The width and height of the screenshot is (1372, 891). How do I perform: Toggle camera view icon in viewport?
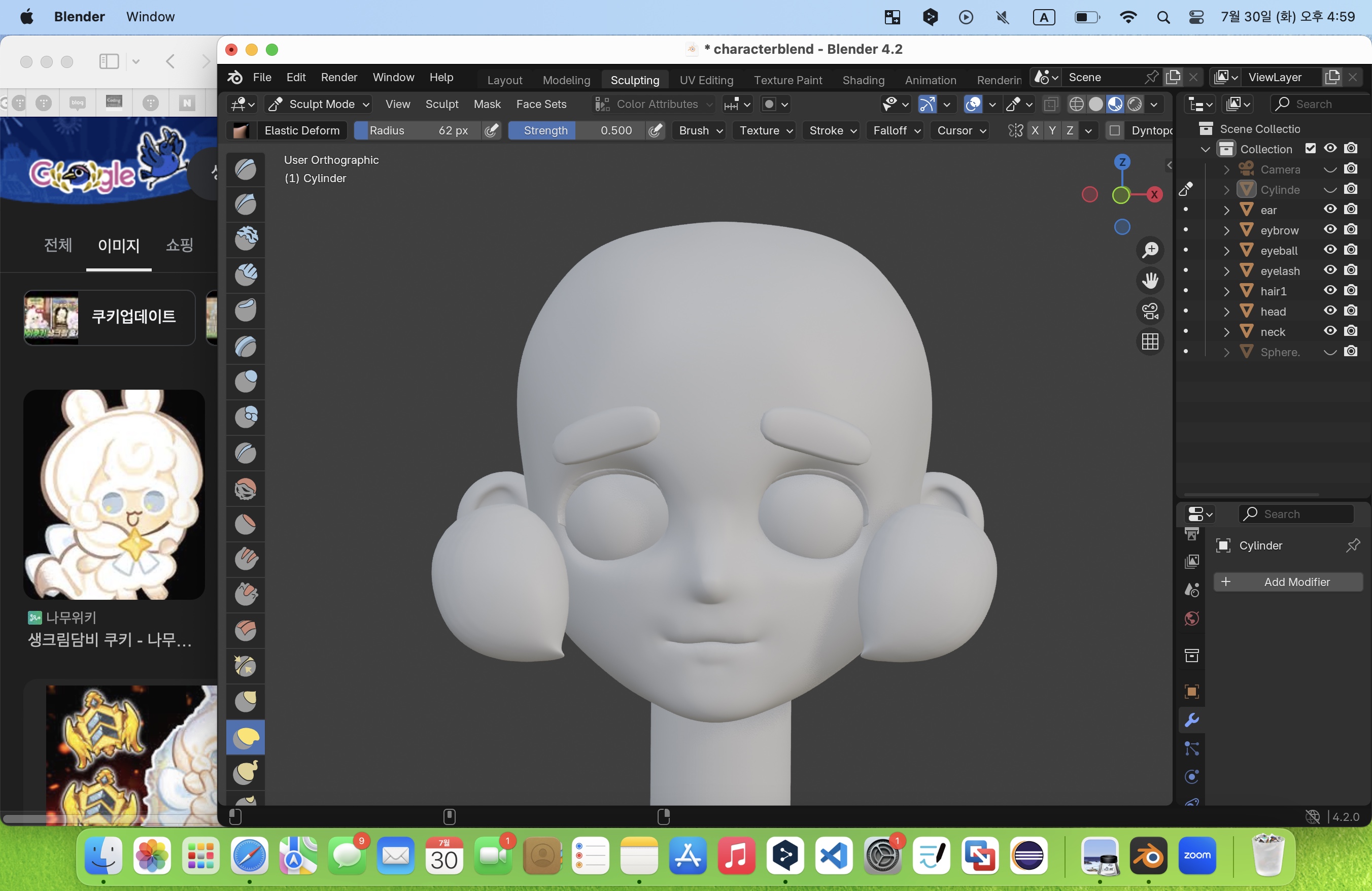pos(1150,311)
